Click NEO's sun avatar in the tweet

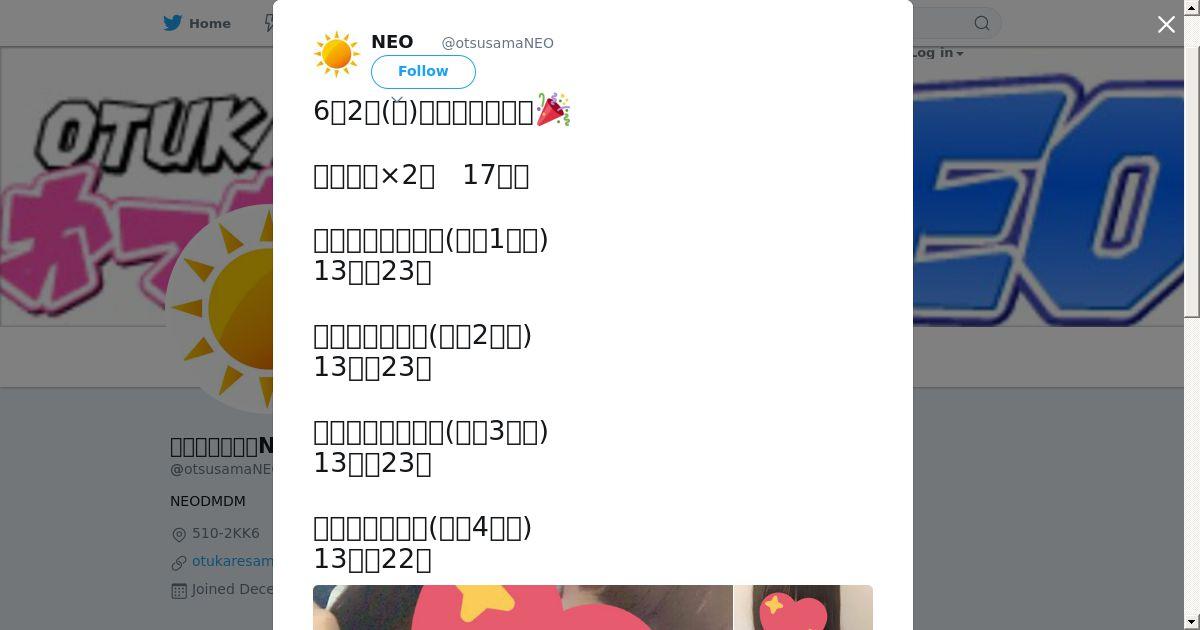[x=337, y=54]
